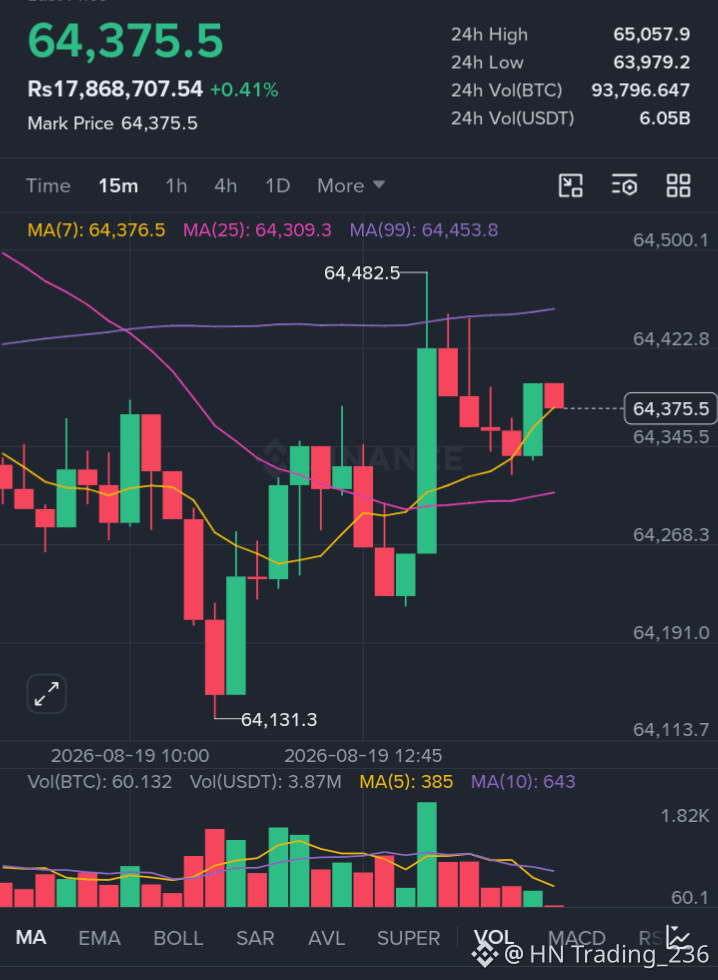The image size is (718, 980).
Task: Click the 64,131.3 low price marker
Action: (279, 720)
